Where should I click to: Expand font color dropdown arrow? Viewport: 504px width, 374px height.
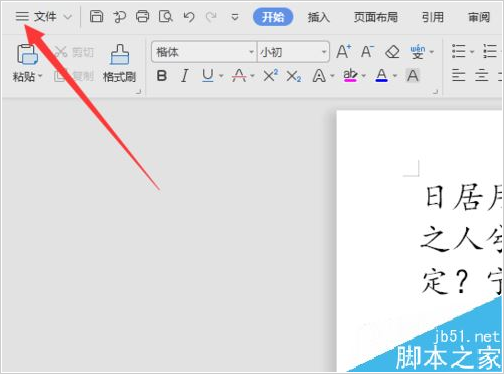click(x=395, y=76)
